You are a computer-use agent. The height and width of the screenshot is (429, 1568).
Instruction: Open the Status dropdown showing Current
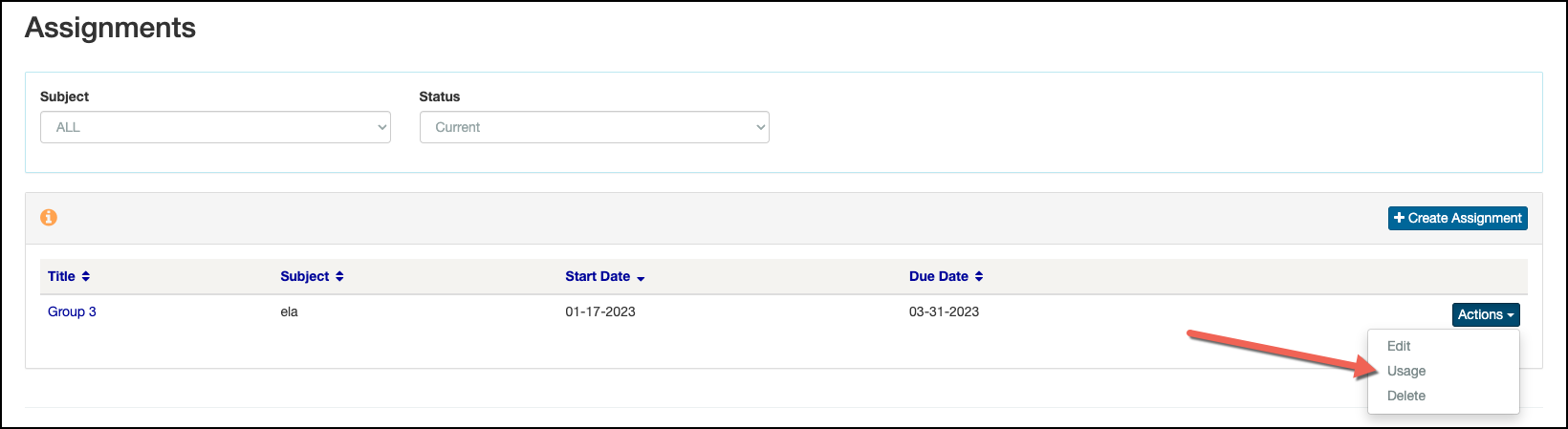coord(595,127)
